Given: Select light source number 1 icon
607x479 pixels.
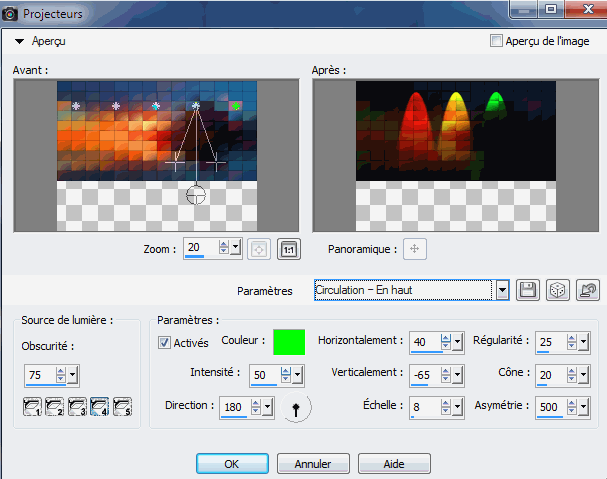Looking at the screenshot, I should tap(33, 407).
